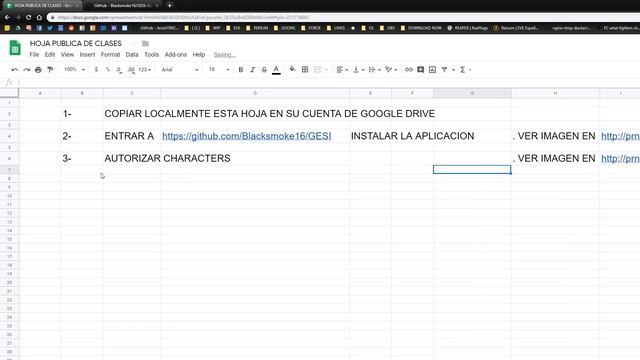This screenshot has height=360, width=640.
Task: Toggle strikethrough formatting
Action: 264,70
